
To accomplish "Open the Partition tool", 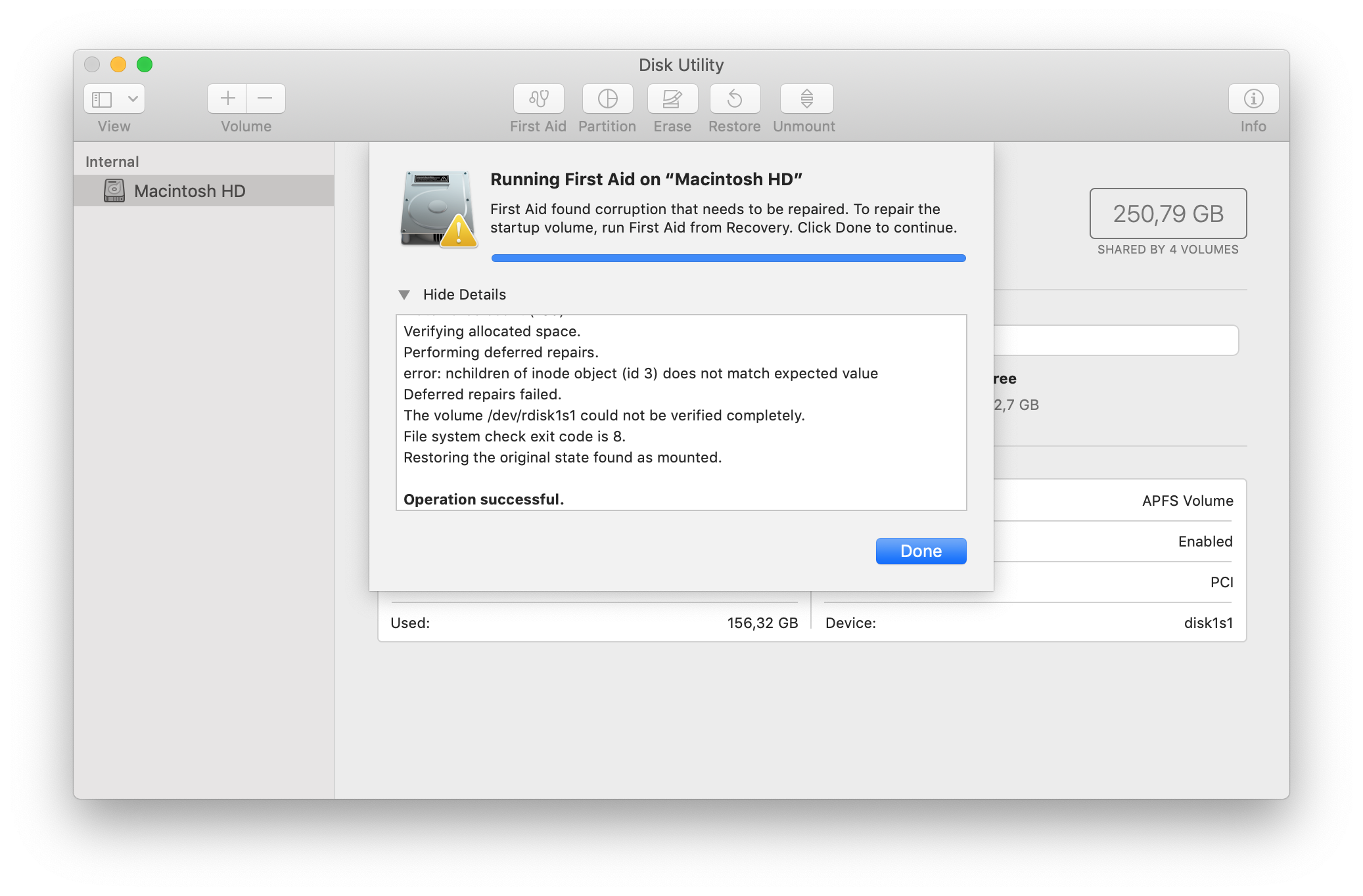I will 607,99.
